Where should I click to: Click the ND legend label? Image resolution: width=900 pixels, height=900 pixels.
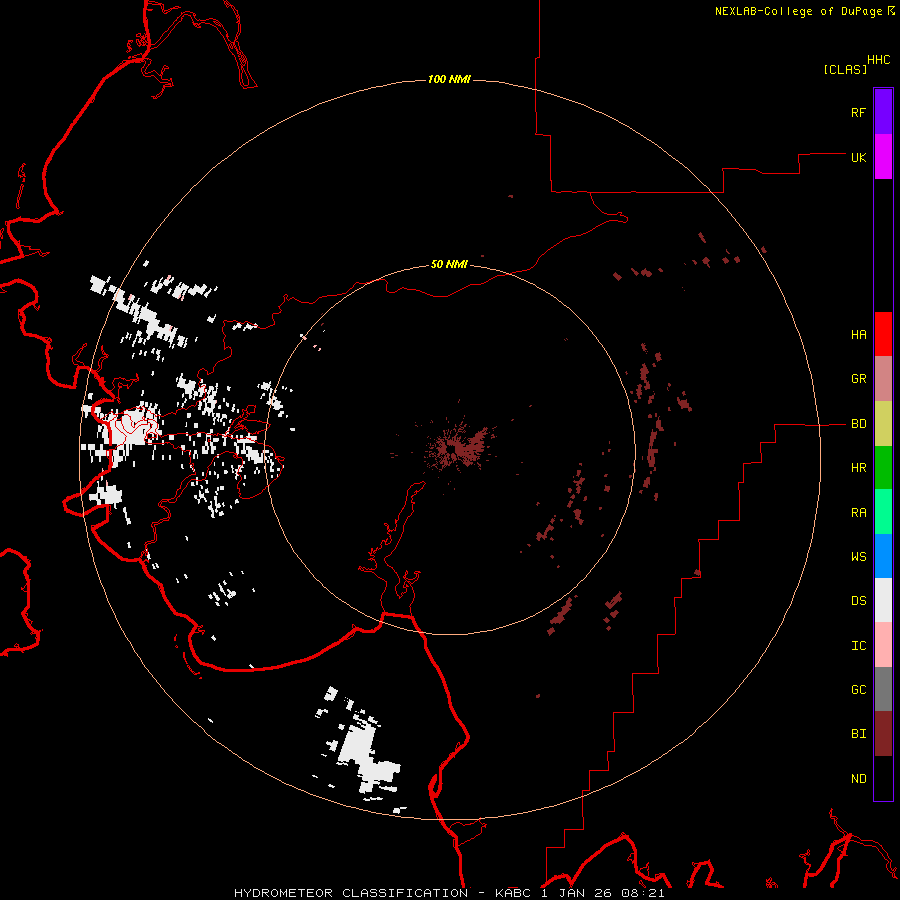click(x=858, y=779)
